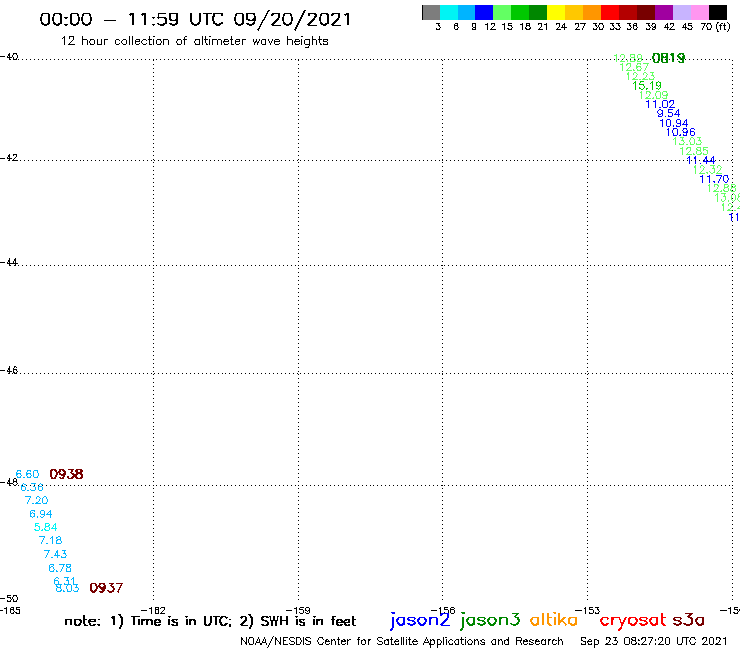Click the yellow swatch in the wave height legend
The image size is (740, 650).
pos(556,12)
